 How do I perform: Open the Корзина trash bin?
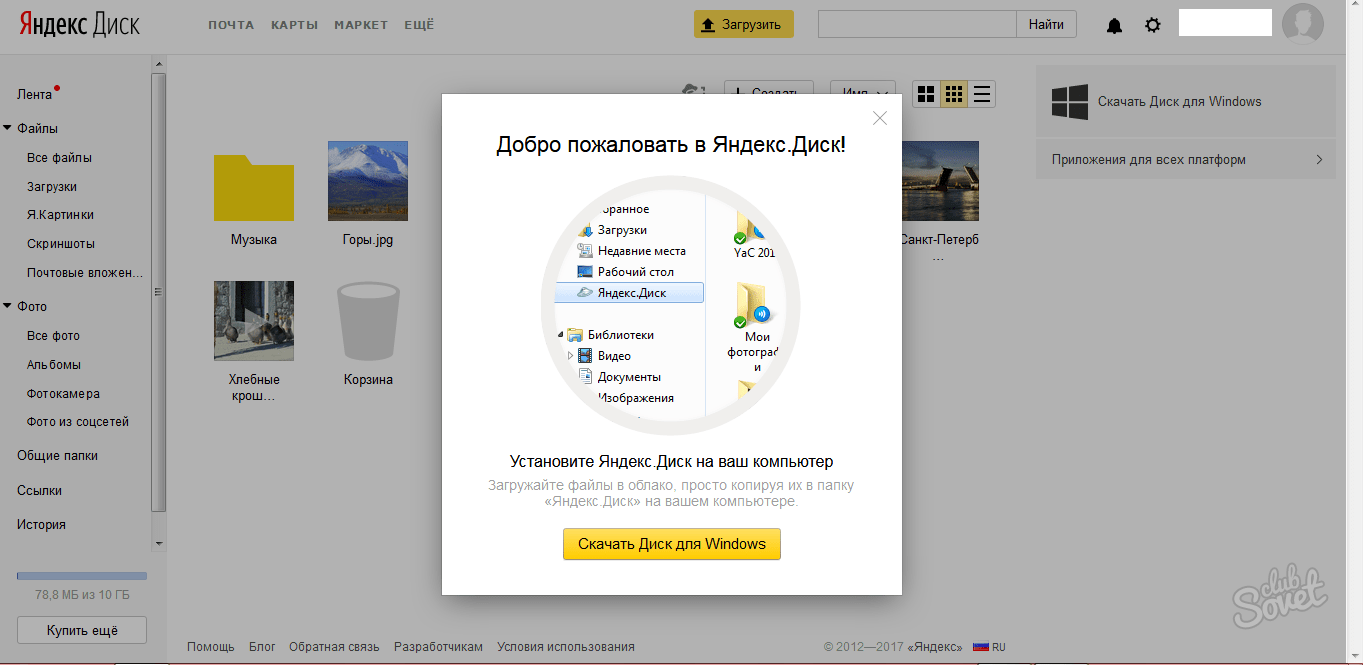click(368, 320)
